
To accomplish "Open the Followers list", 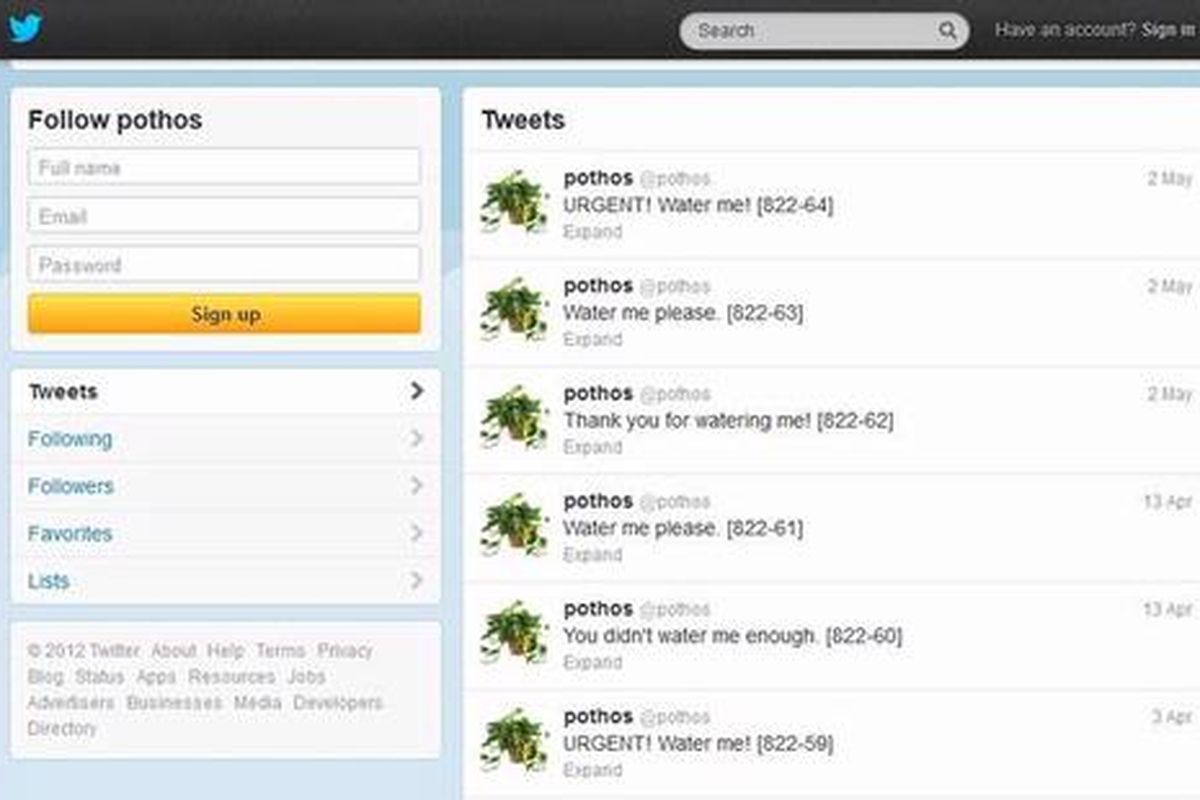I will pos(71,487).
